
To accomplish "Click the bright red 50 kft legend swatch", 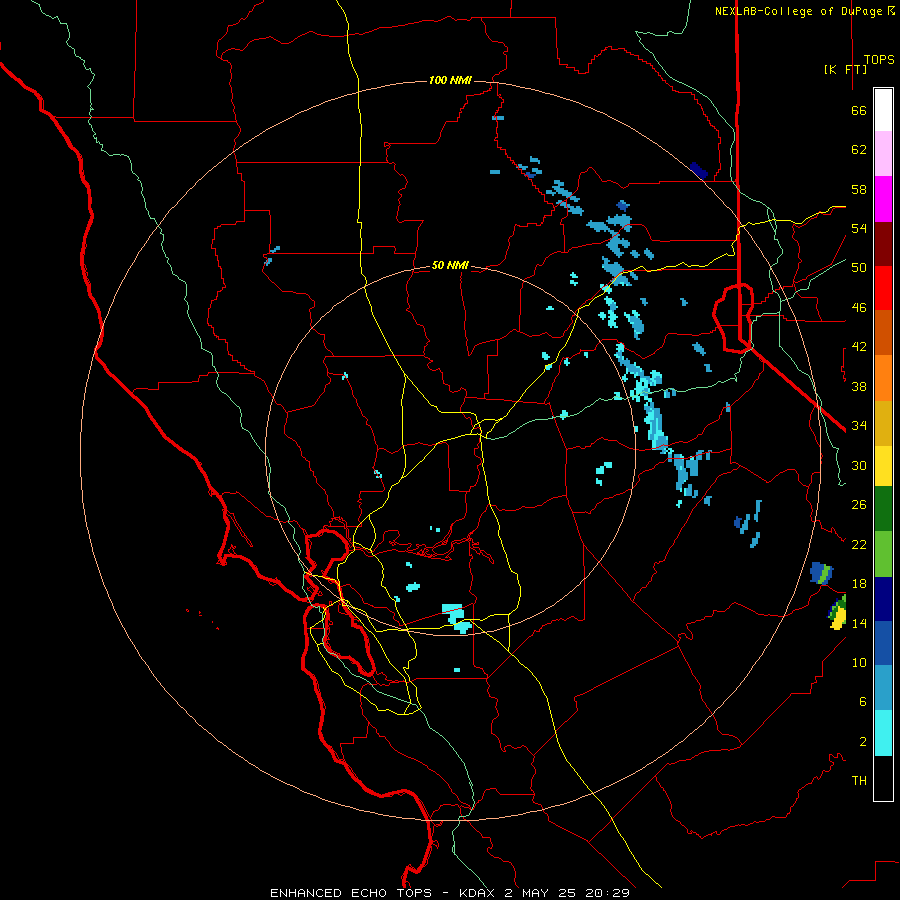I will (x=883, y=288).
